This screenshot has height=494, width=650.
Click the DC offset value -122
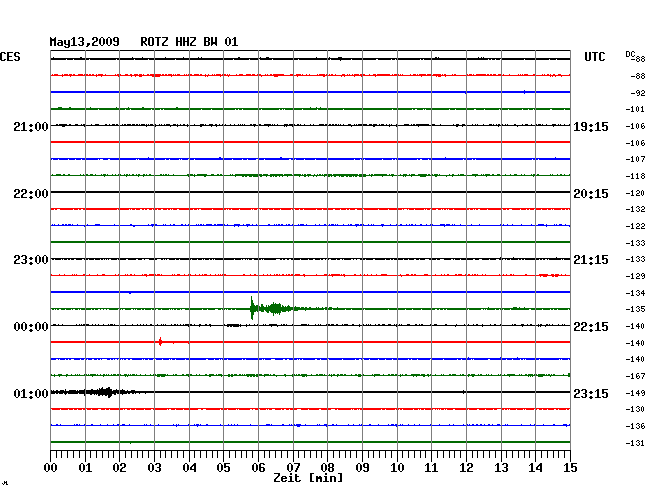point(635,226)
